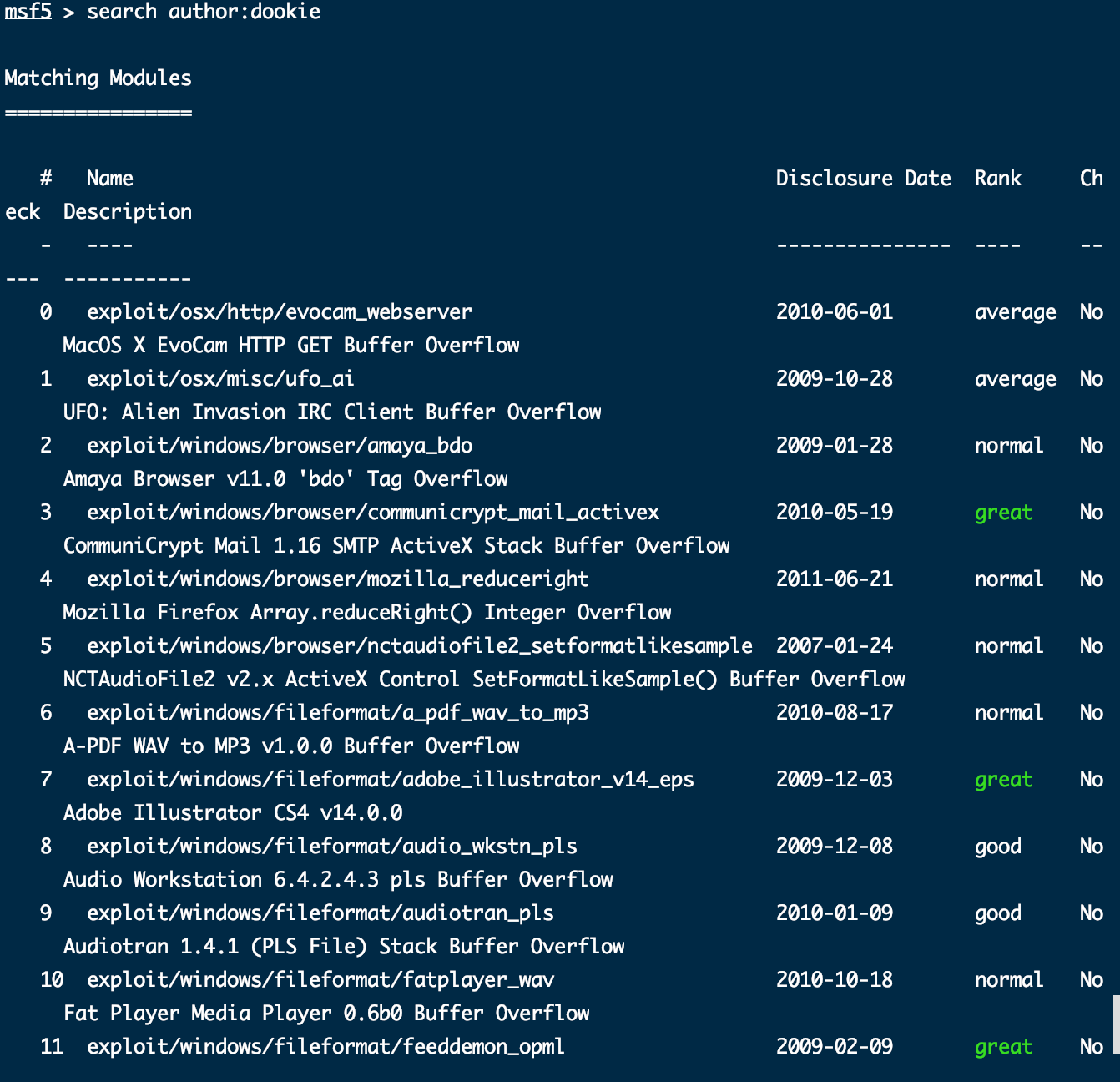Image resolution: width=1120 pixels, height=1082 pixels.
Task: Click 'A-PDF WAV to MP3 v1.0.0 Buffer Overflow'
Action: coord(291,746)
